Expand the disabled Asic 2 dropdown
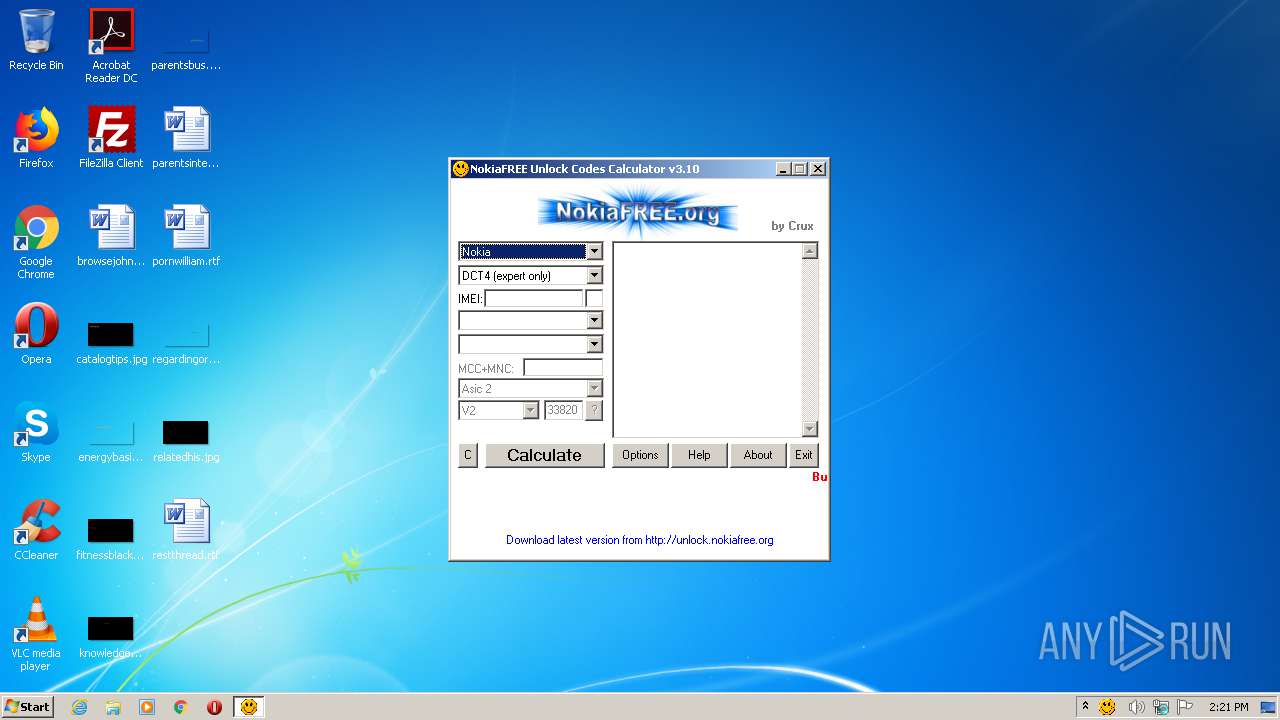 (594, 388)
